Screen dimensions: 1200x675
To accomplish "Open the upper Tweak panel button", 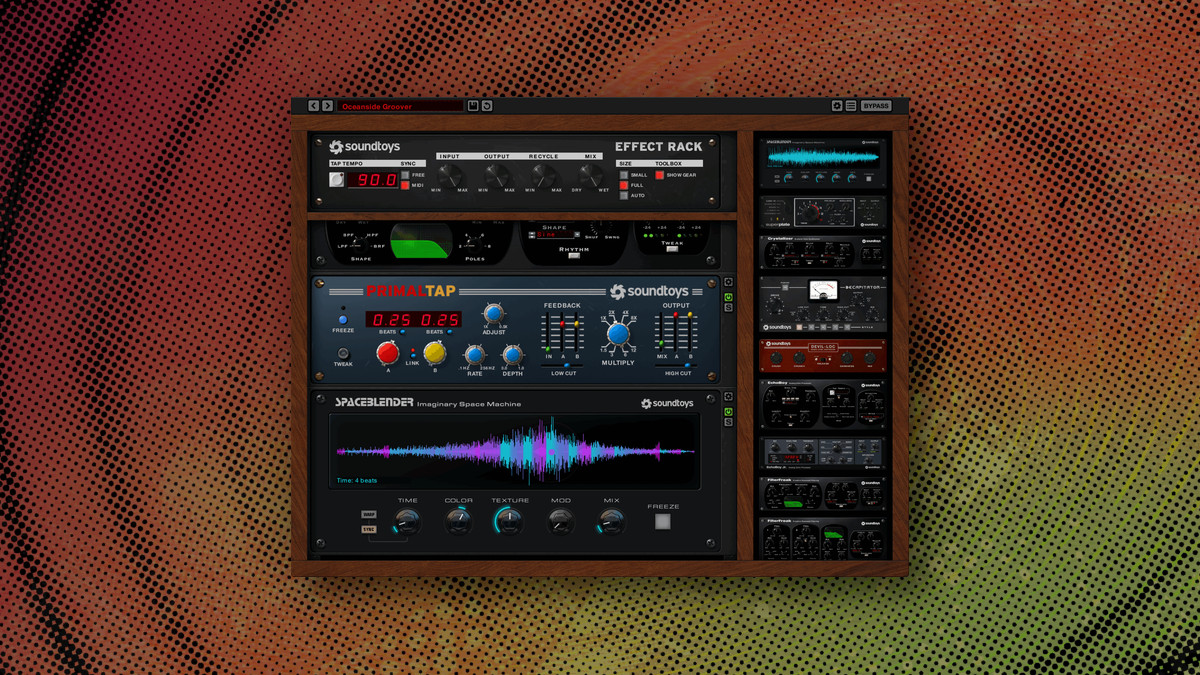I will coord(672,249).
